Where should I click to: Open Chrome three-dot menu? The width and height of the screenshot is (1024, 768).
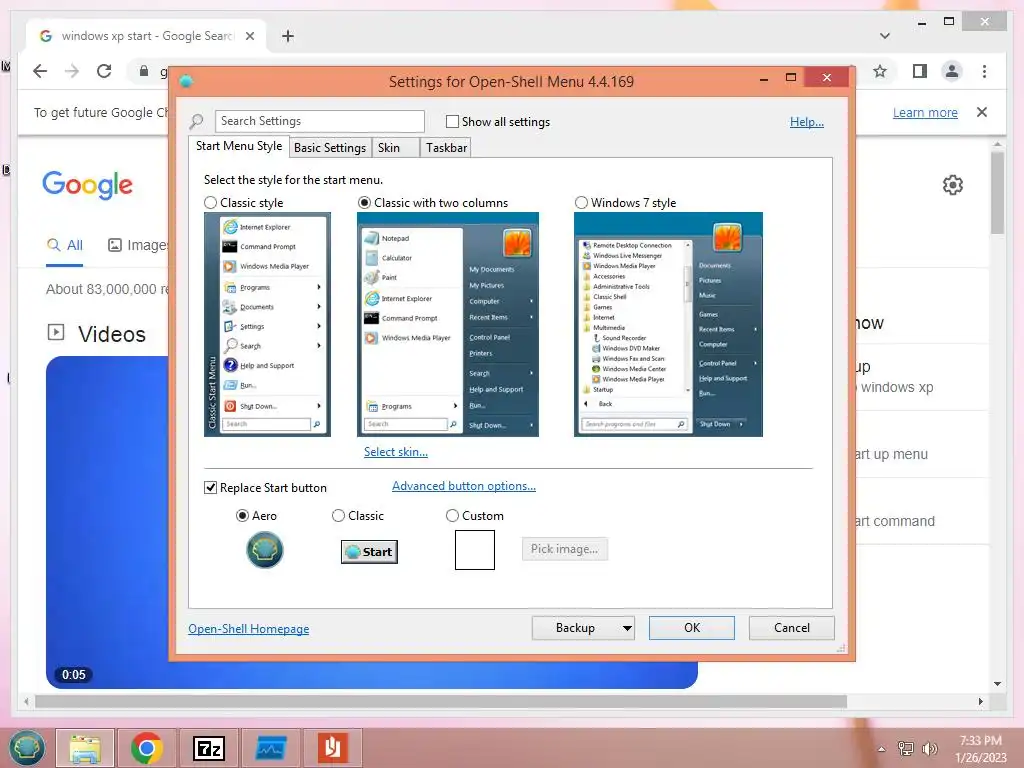(984, 71)
